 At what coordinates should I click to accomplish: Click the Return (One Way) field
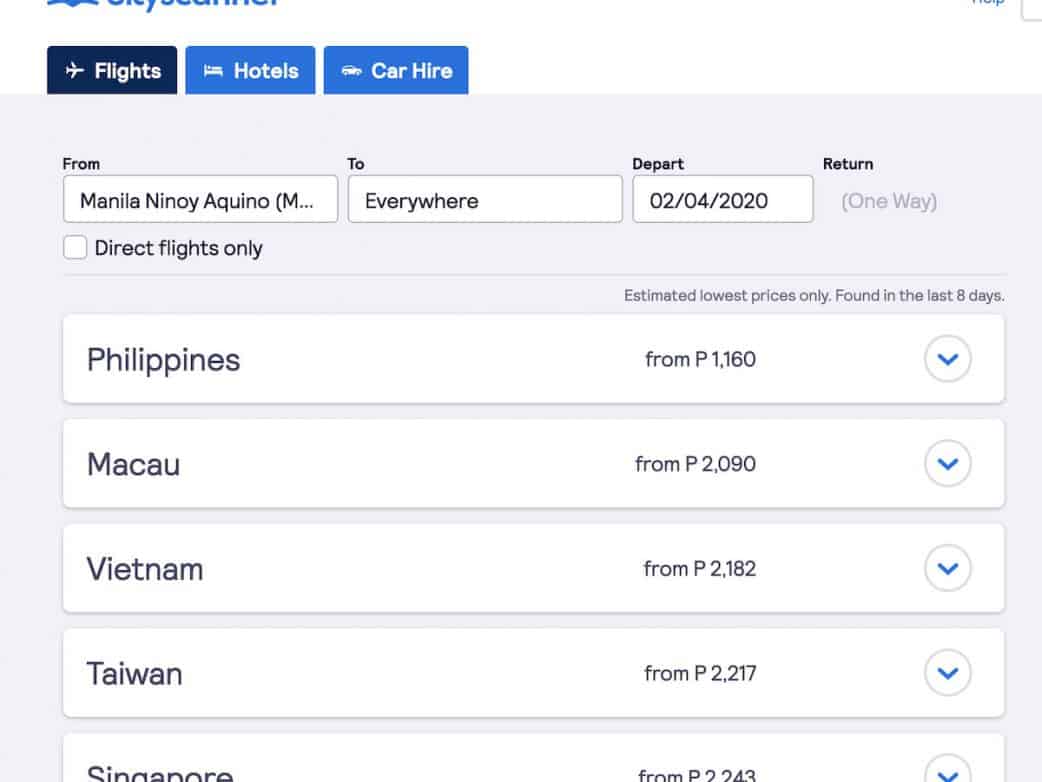pyautogui.click(x=888, y=201)
